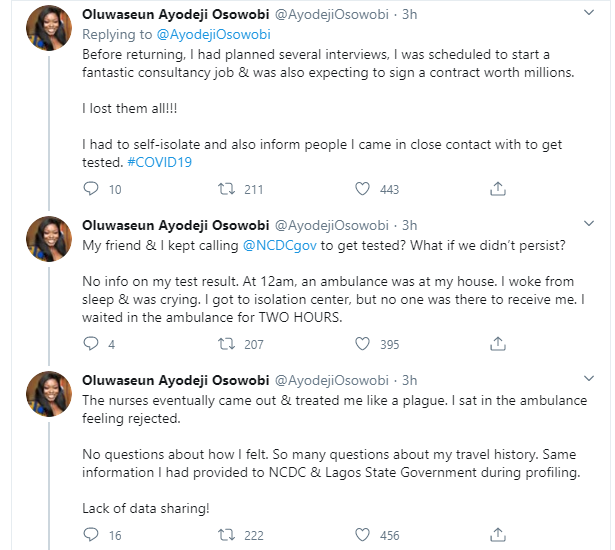Share the ambulance TWO HOURS tweet
This screenshot has width=615, height=550.
click(498, 344)
